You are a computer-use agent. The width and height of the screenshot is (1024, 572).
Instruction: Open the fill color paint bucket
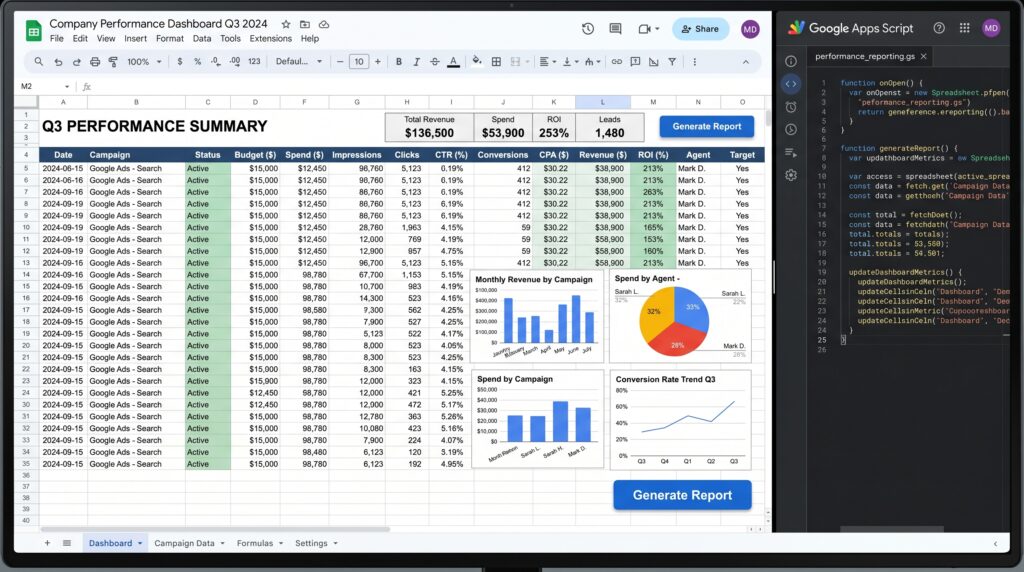[477, 61]
